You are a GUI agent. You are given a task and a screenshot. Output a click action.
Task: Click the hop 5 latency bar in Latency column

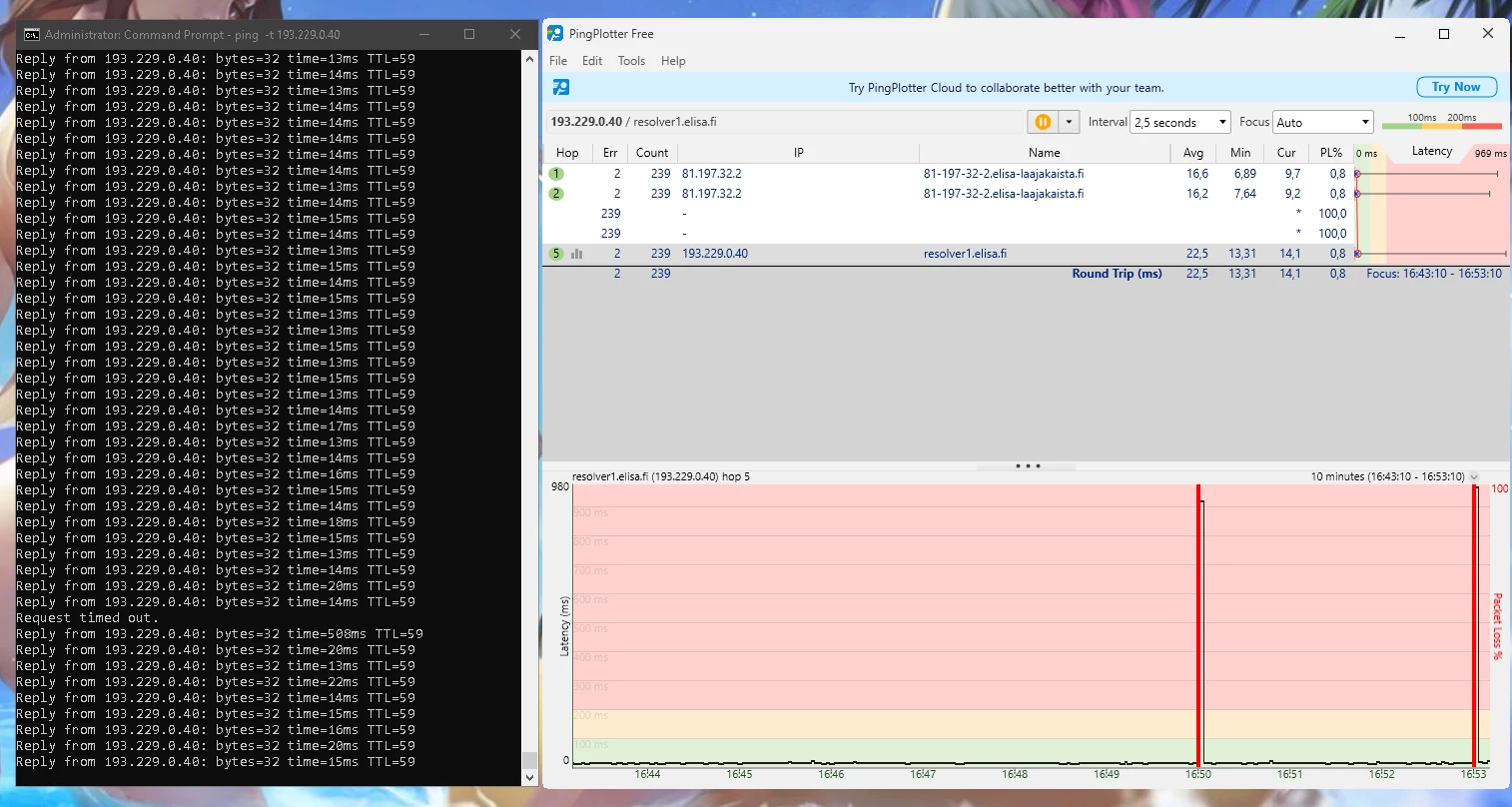(1431, 254)
